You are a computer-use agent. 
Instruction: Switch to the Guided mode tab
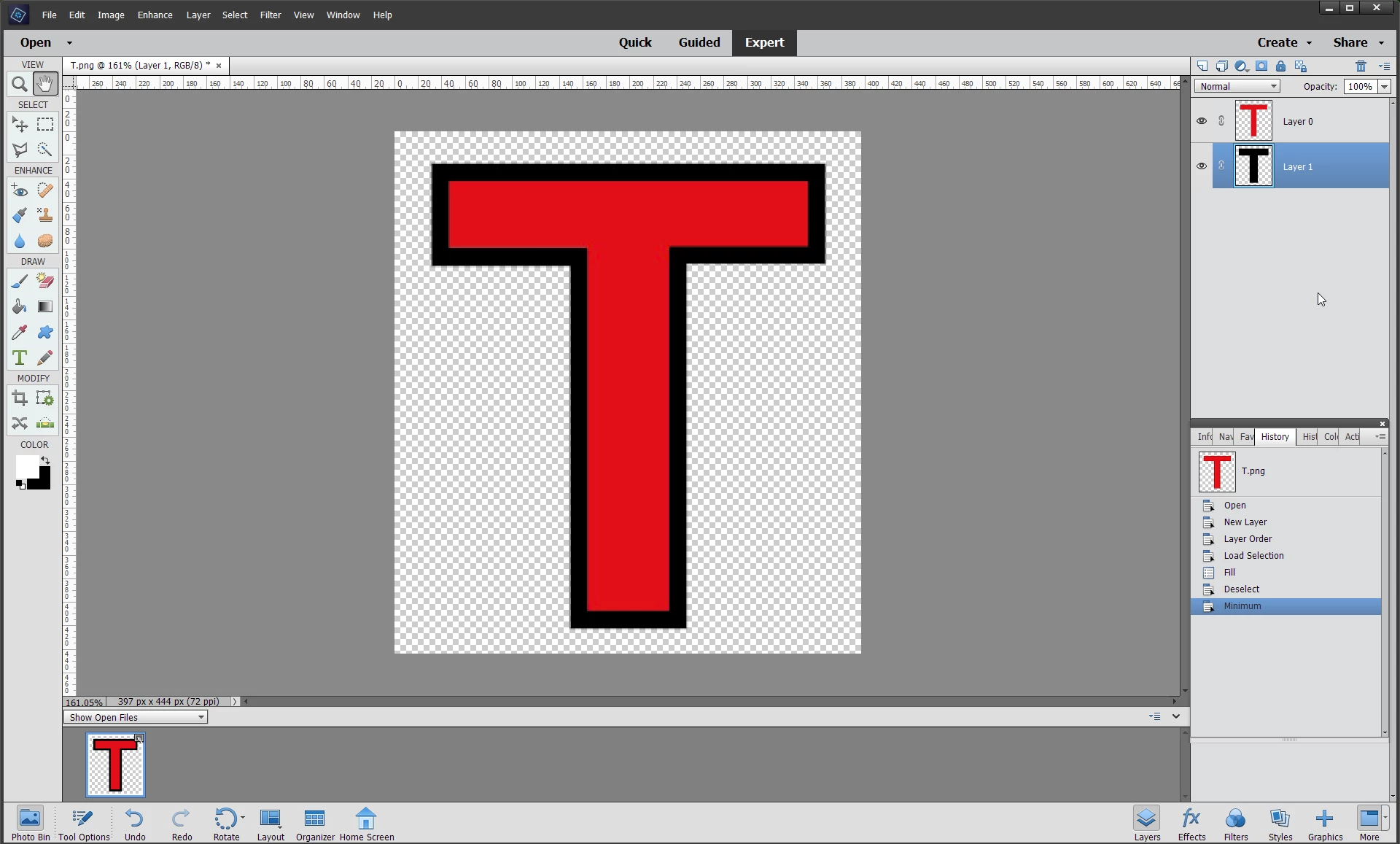pyautogui.click(x=699, y=42)
